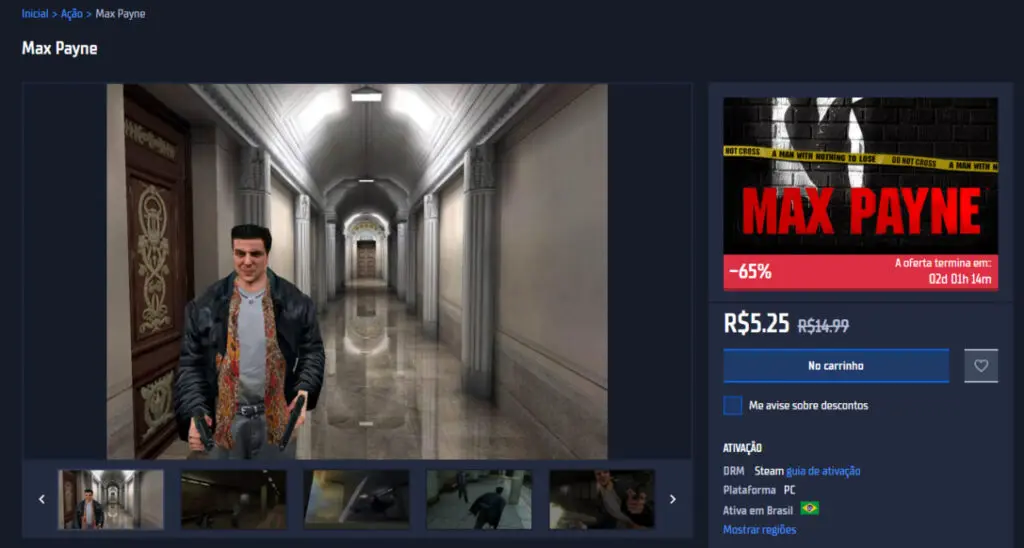
Task: Go to 'Inicial' breadcrumb link
Action: coord(35,14)
